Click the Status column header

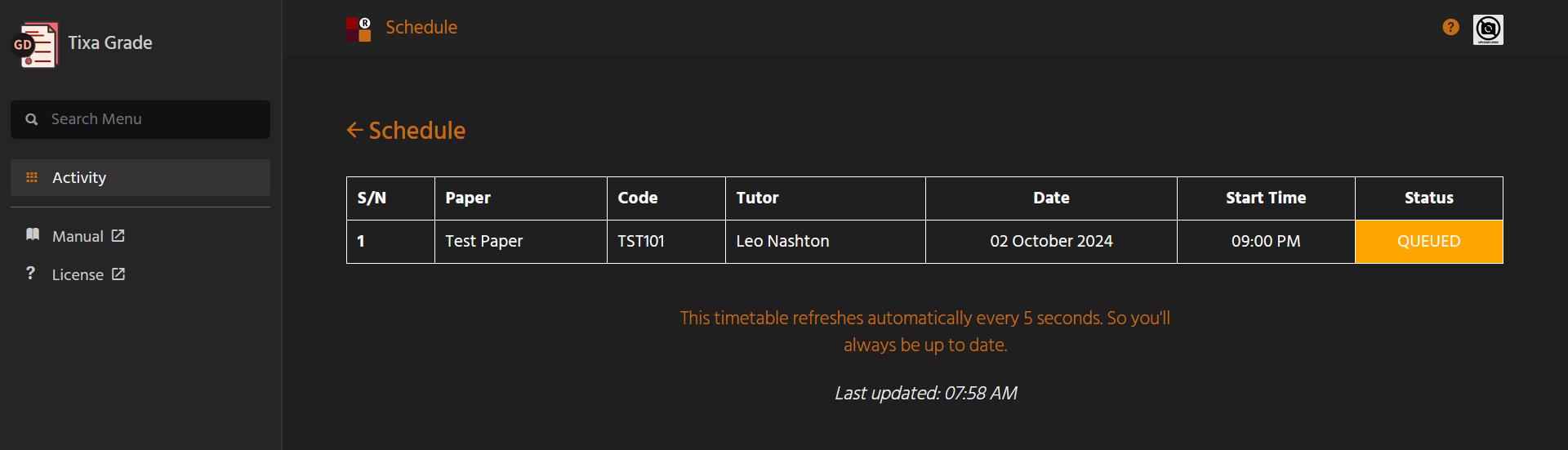pos(1428,198)
